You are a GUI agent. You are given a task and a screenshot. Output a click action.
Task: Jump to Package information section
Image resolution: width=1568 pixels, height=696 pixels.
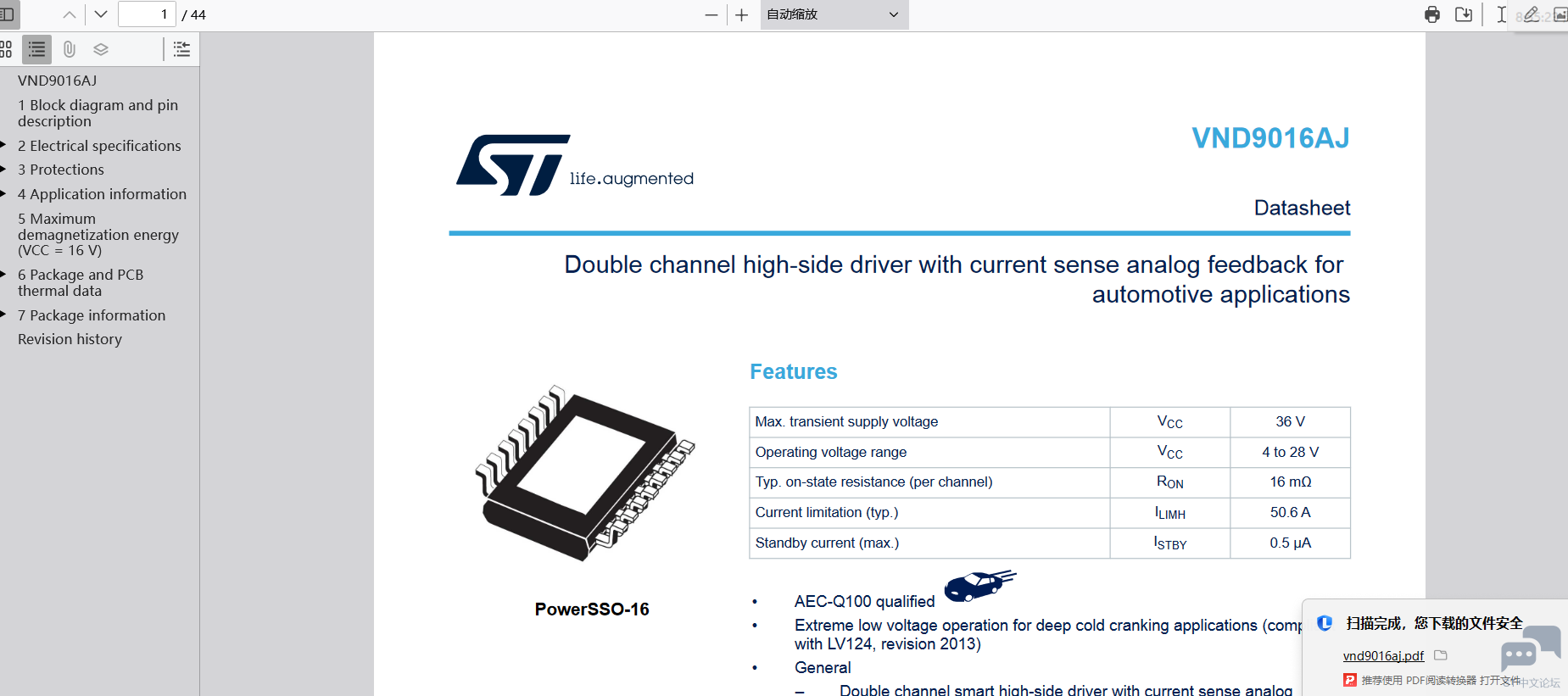(92, 315)
